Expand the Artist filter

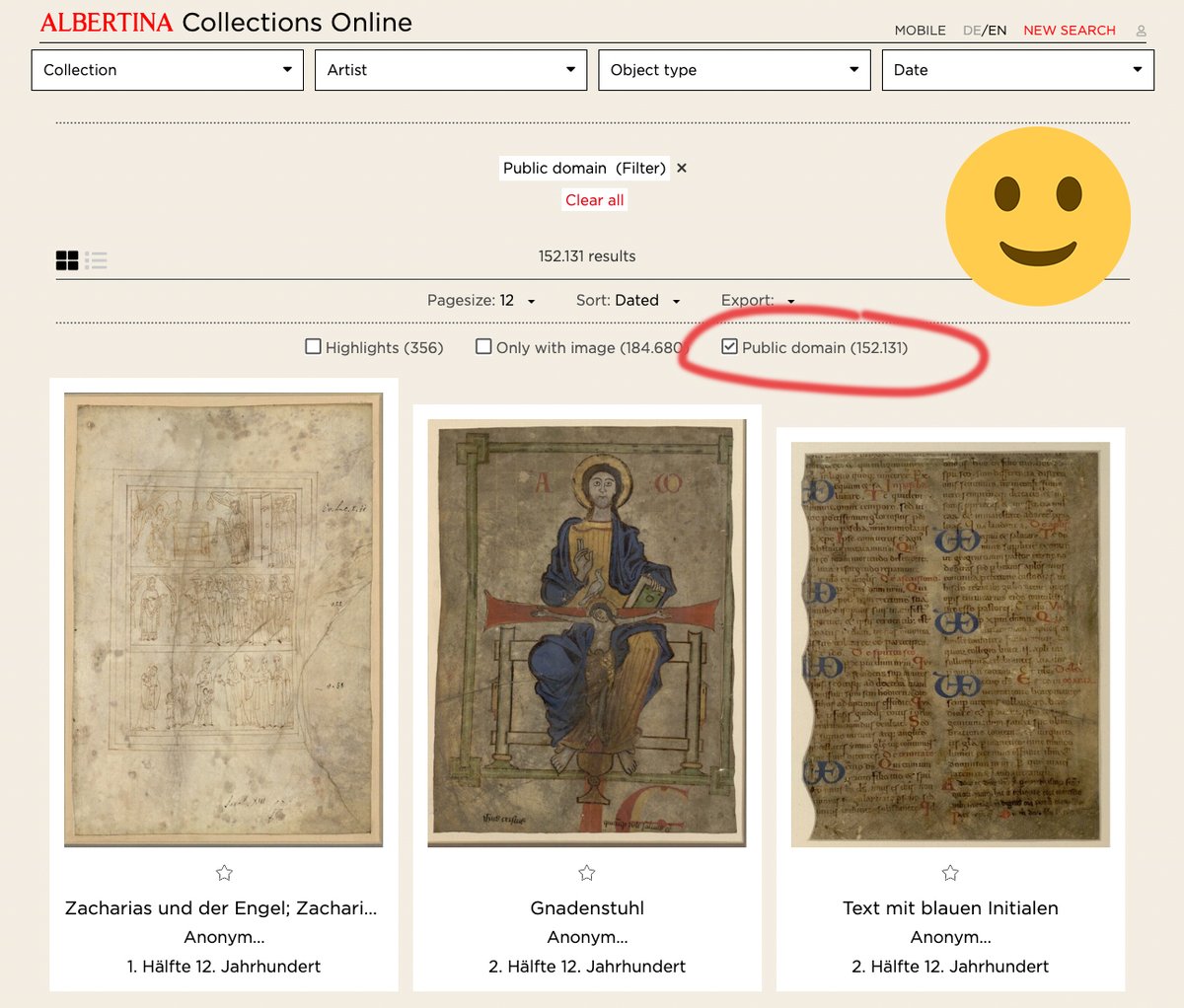(450, 69)
